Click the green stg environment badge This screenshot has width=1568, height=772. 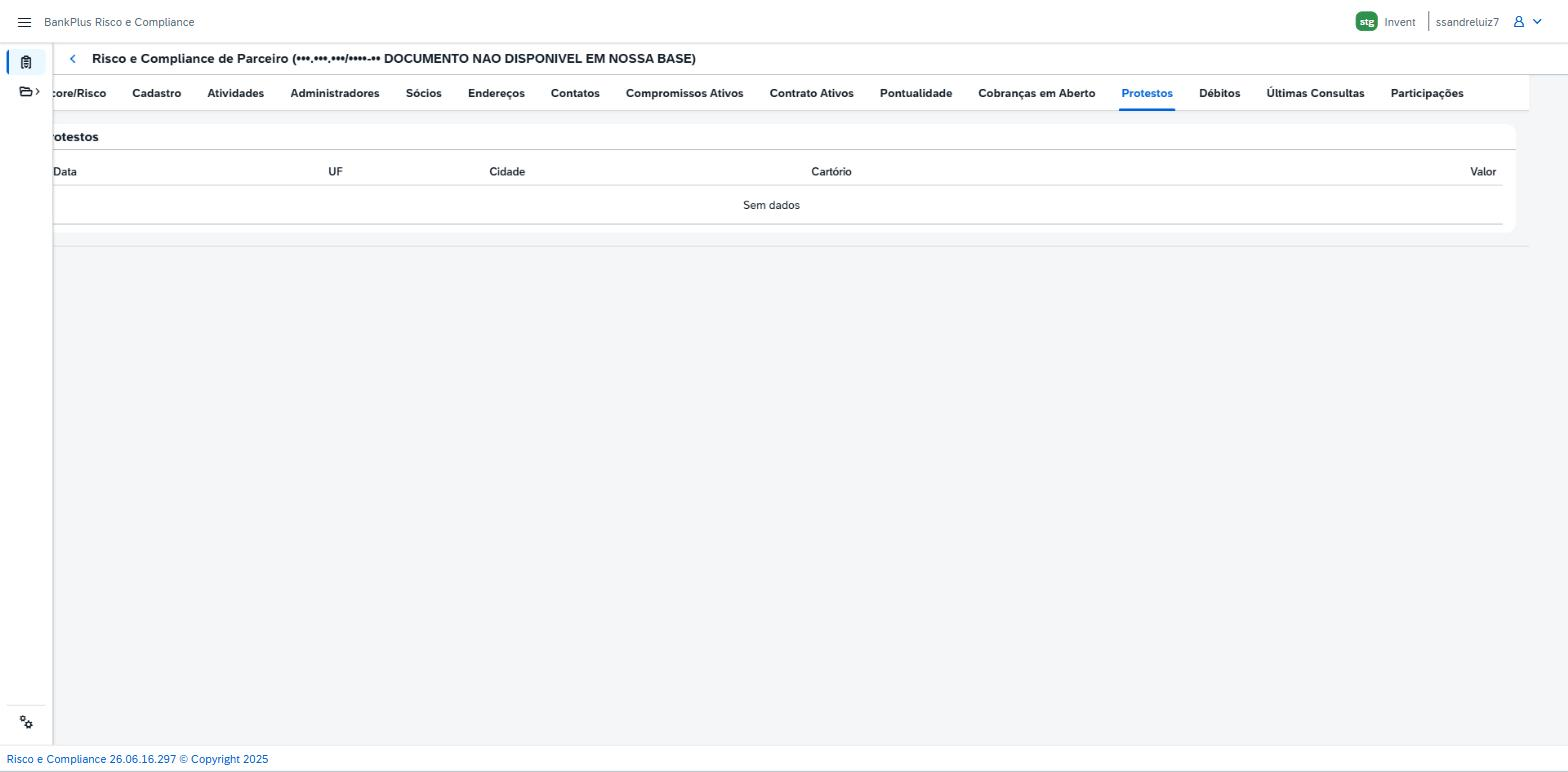[x=1366, y=22]
